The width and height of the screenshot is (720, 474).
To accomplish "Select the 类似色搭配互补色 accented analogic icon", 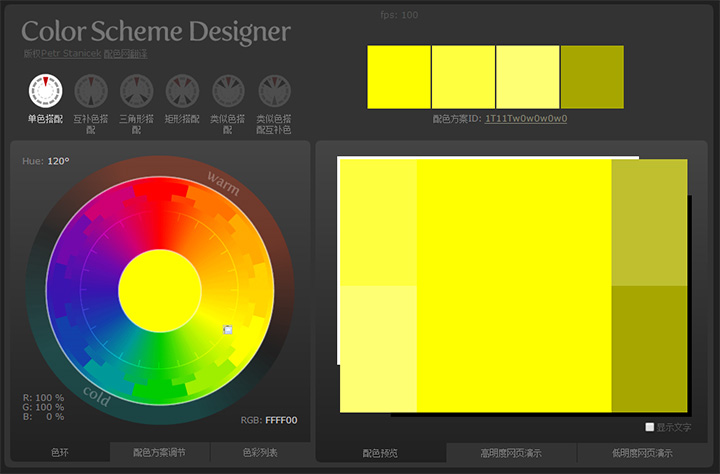I will coord(275,91).
